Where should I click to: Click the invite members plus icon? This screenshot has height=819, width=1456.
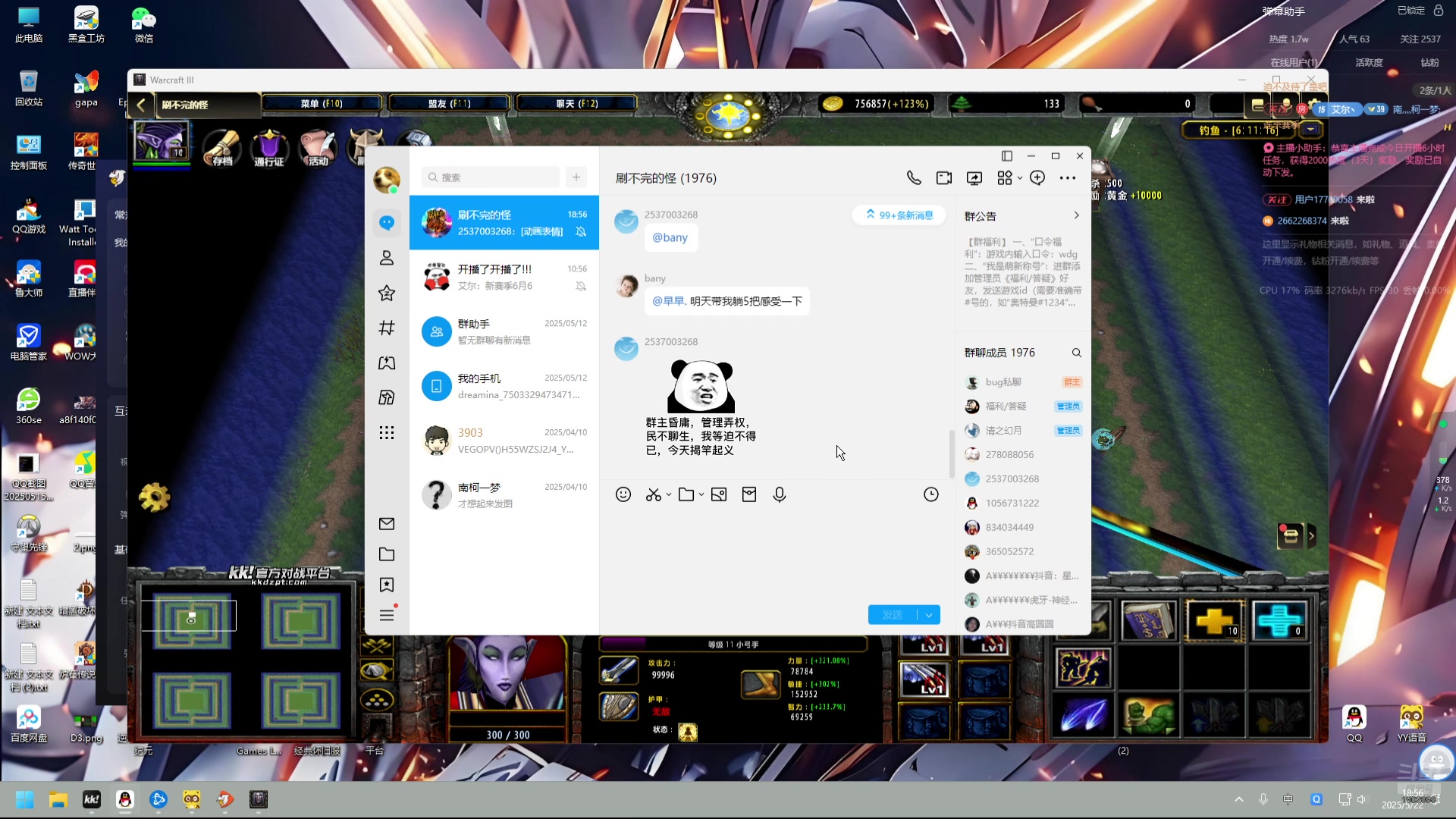pos(1037,177)
